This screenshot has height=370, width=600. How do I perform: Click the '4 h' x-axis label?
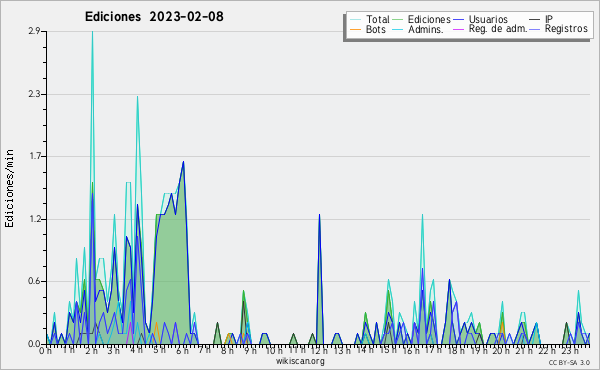tap(137, 350)
